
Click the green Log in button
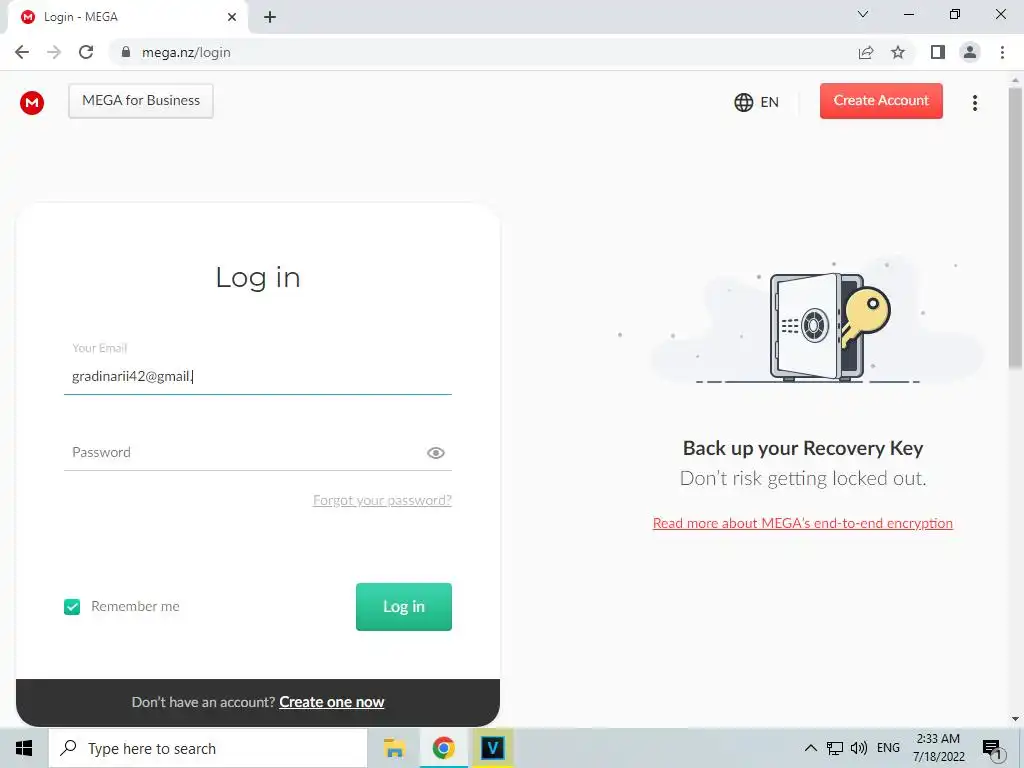[x=404, y=607]
